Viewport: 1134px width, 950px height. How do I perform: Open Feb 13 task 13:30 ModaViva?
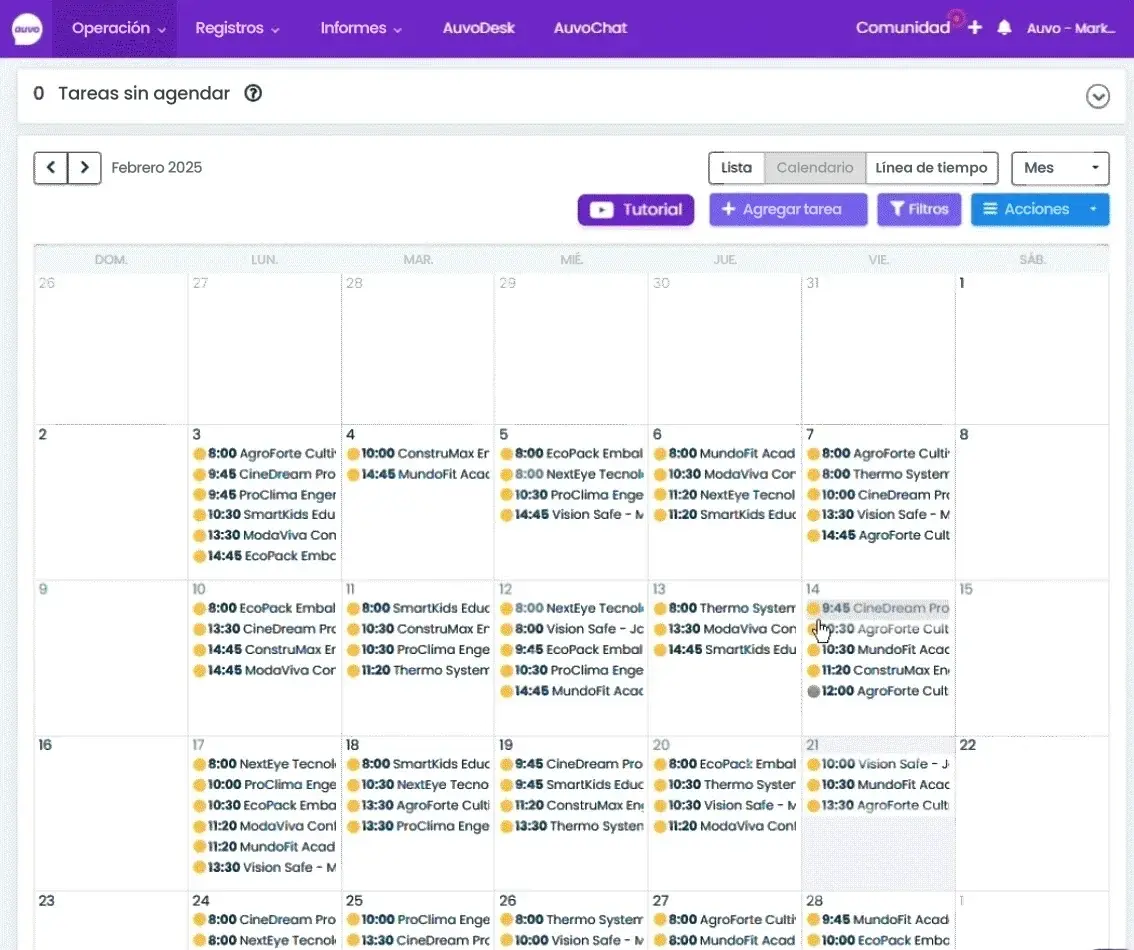(x=725, y=629)
